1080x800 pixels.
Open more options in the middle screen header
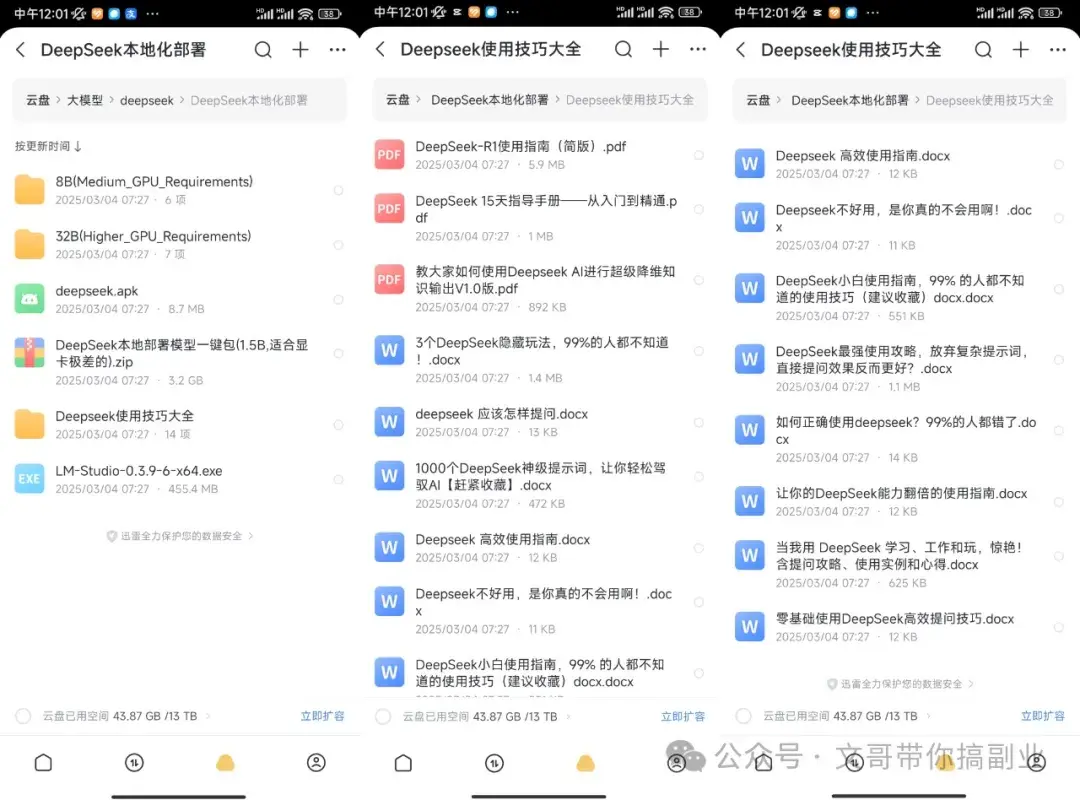[698, 49]
